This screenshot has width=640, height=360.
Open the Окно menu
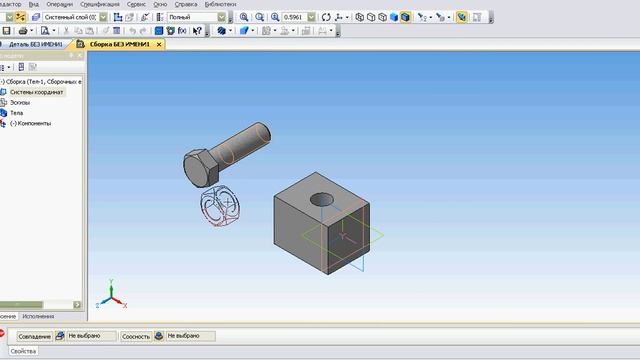[x=160, y=4]
